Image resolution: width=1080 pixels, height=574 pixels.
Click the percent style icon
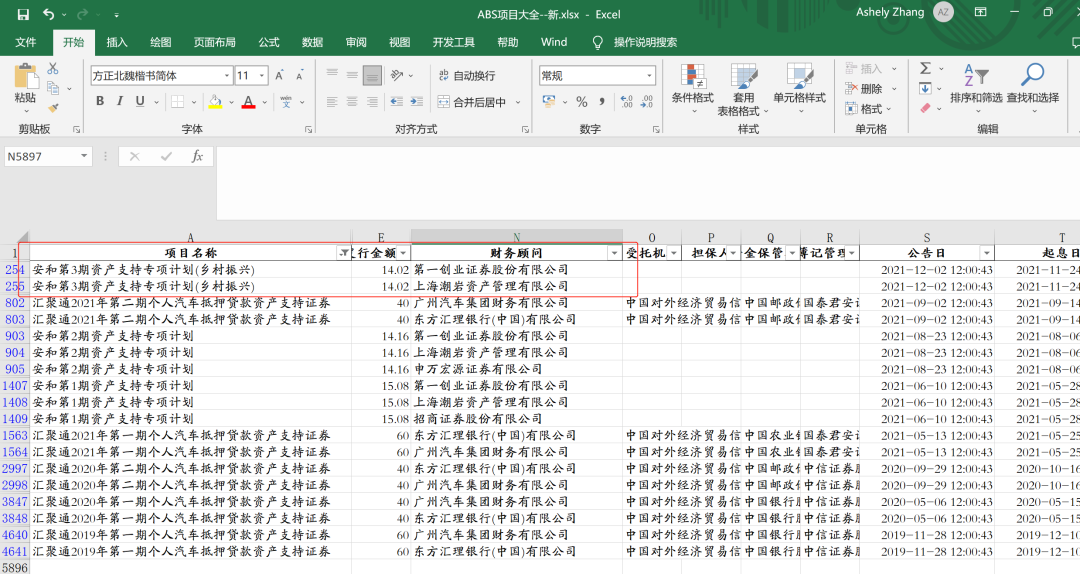click(x=582, y=102)
